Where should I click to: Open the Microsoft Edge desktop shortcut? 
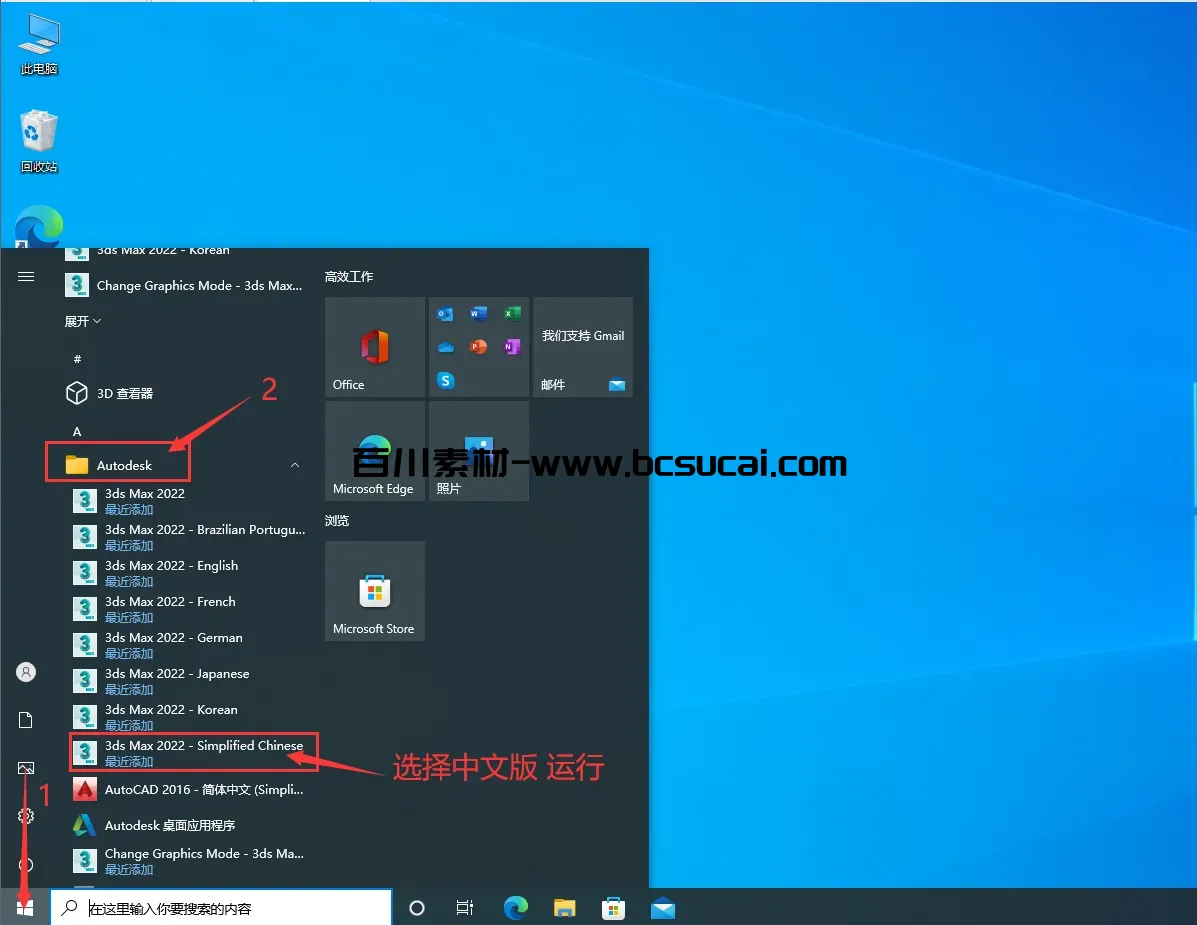(x=39, y=226)
